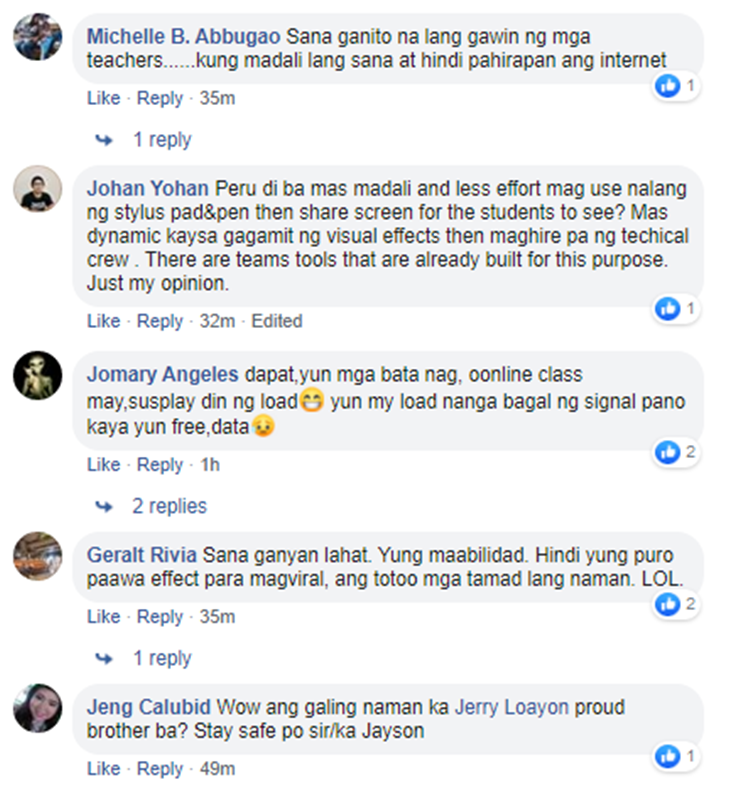This screenshot has width=750, height=799.
Task: View the Edited history on Johan's comment
Action: tap(277, 321)
